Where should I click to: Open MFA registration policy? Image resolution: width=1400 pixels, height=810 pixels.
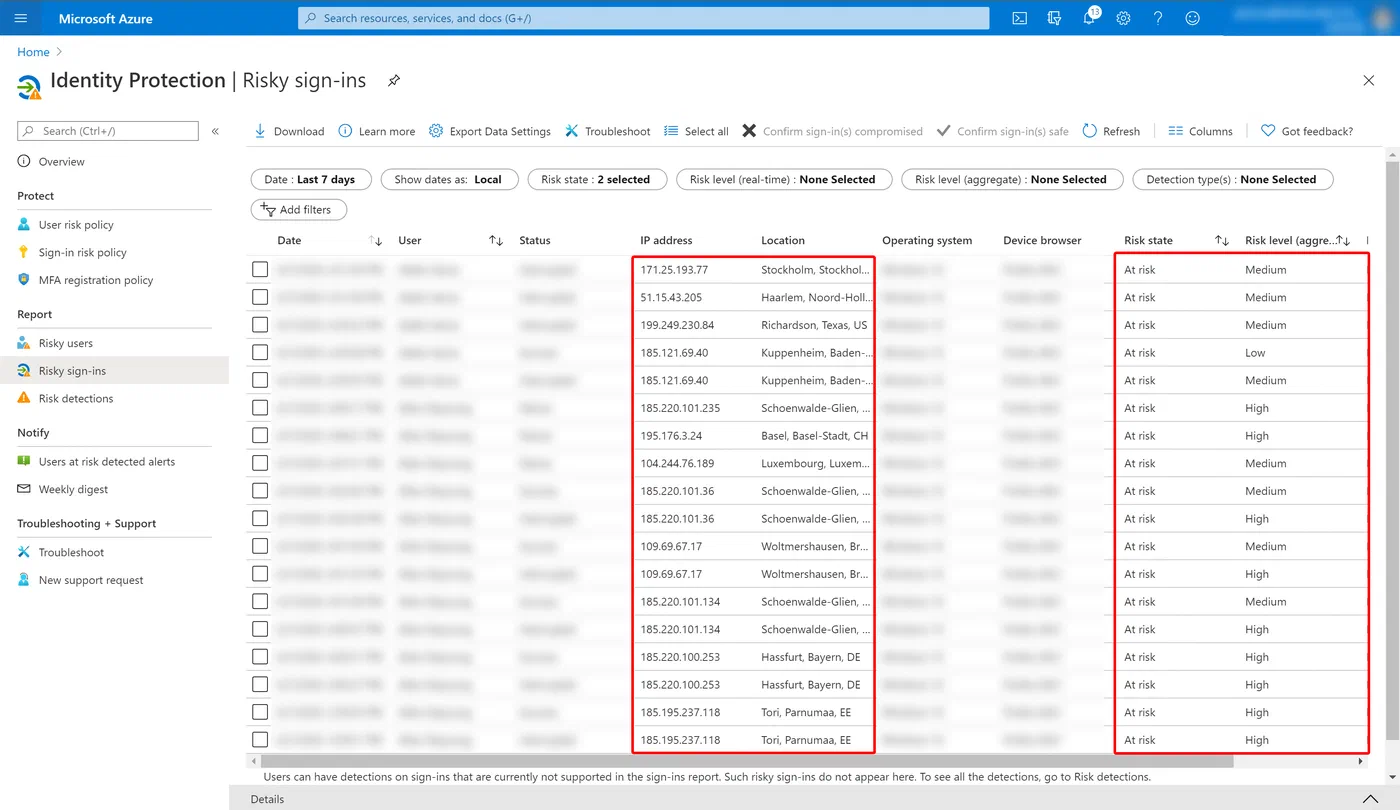tap(96, 280)
